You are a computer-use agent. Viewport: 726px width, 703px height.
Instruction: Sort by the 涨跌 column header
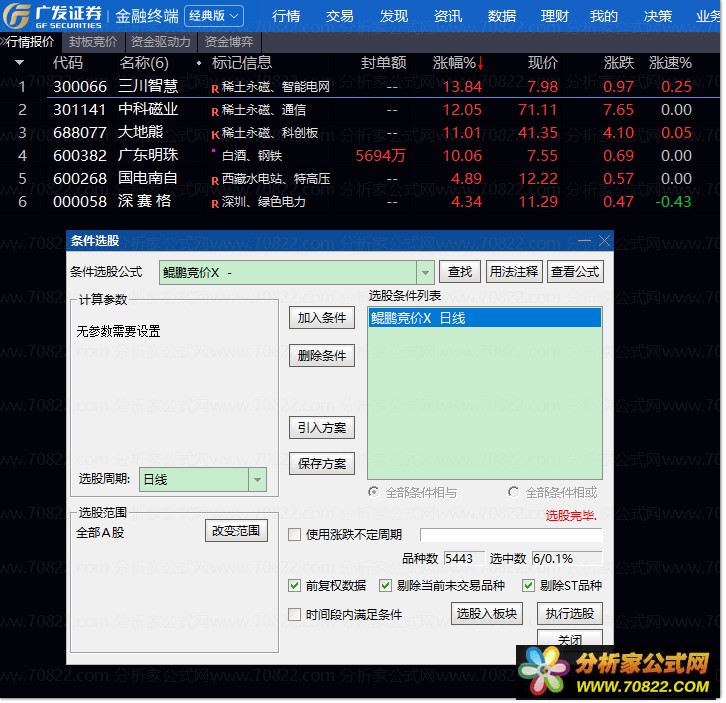[619, 63]
